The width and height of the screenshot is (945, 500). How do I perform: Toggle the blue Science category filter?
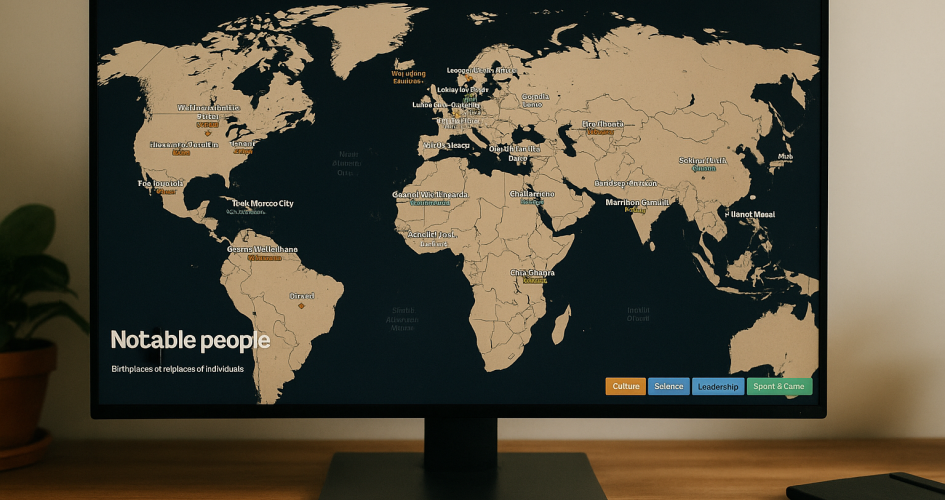[x=668, y=386]
